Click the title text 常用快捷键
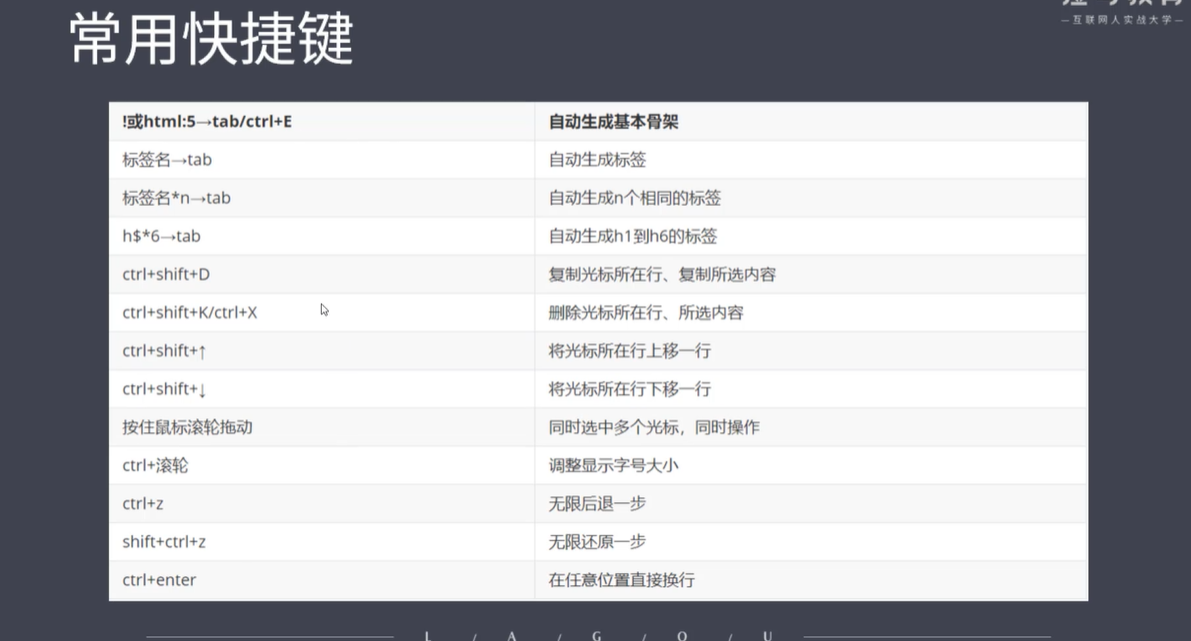This screenshot has height=641, width=1191. click(x=211, y=39)
